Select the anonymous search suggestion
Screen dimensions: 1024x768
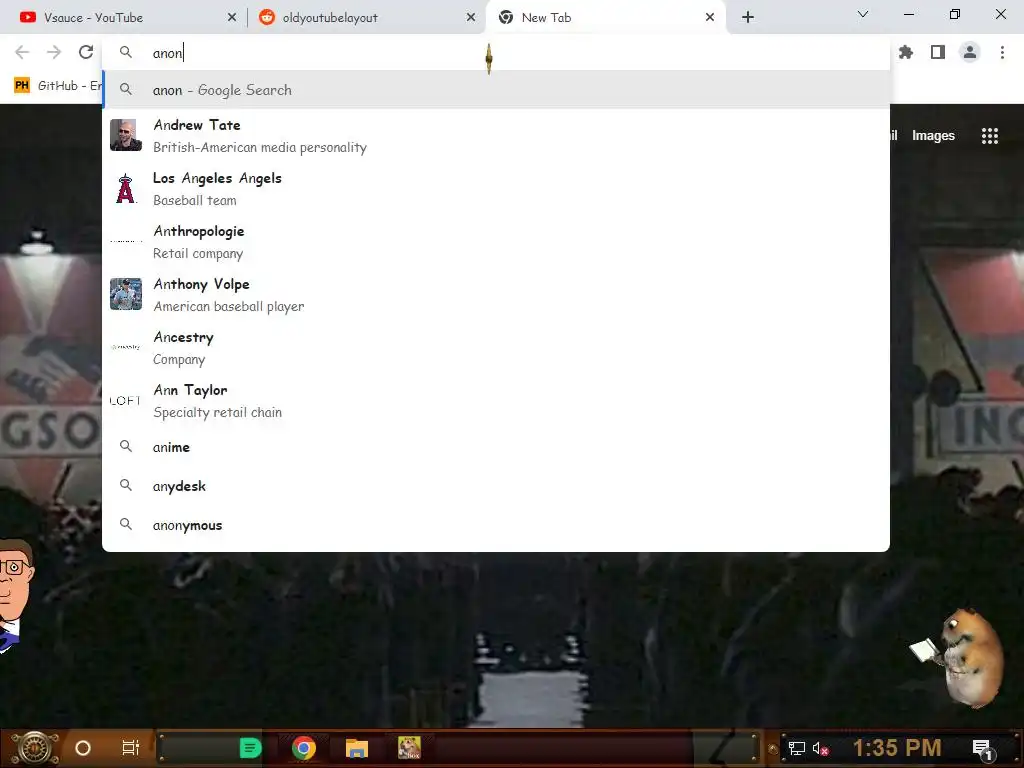tap(496, 525)
